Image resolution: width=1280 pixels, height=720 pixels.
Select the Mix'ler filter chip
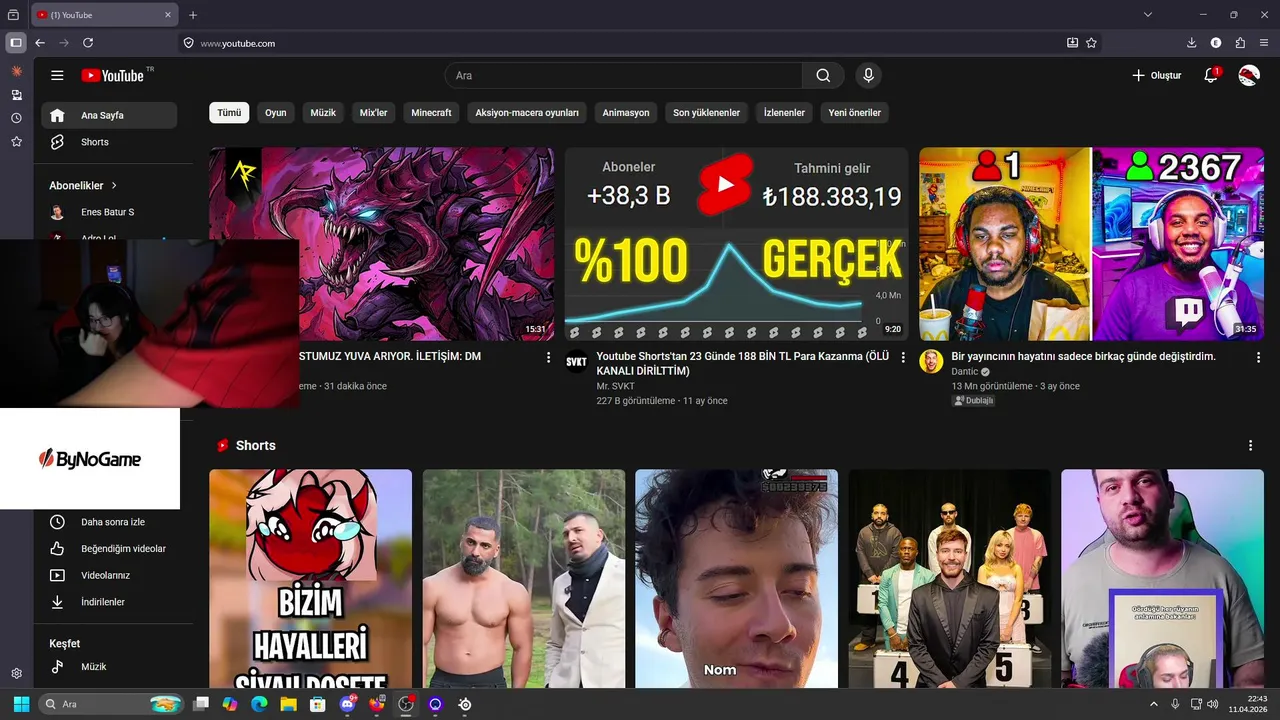click(373, 113)
